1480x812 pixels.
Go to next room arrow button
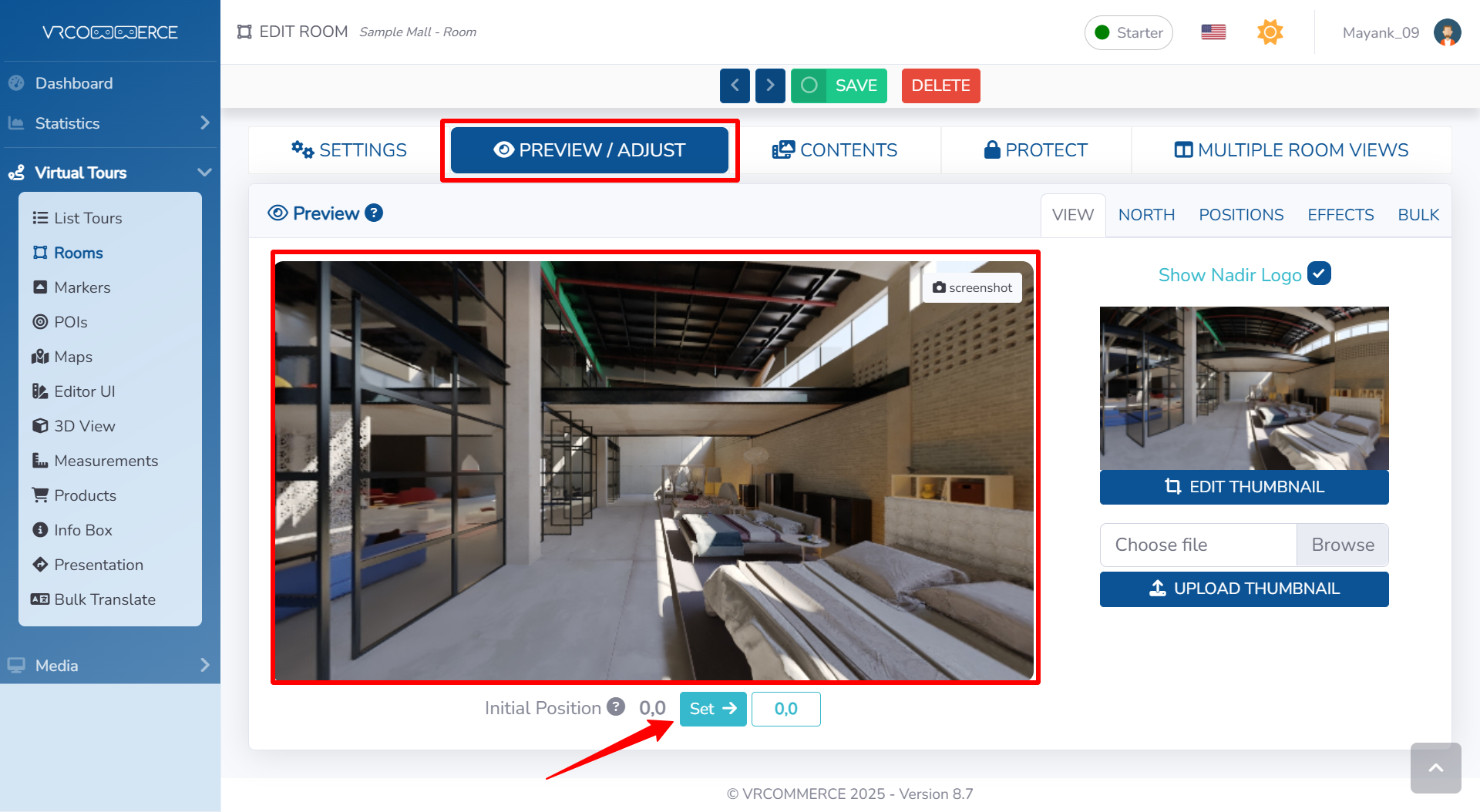pyautogui.click(x=770, y=86)
